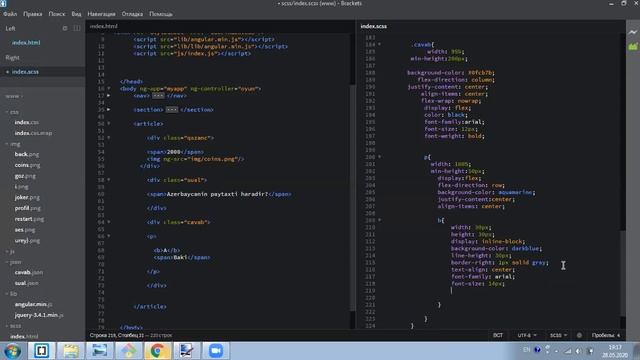640x360 pixels.
Task: Open sual.json in the file tree
Action: click(27, 283)
